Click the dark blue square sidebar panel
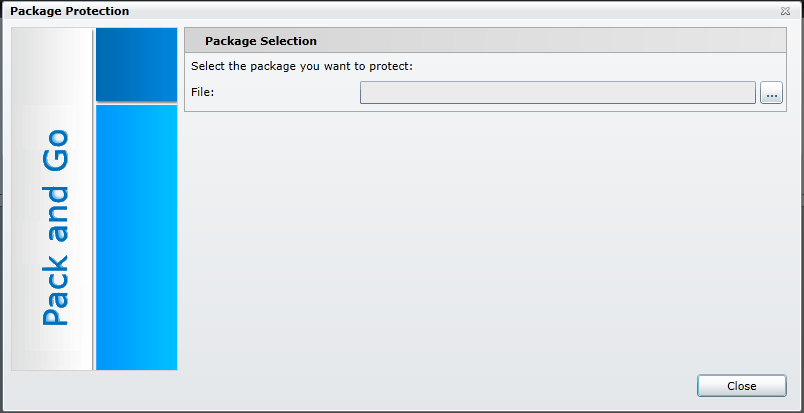 click(136, 64)
